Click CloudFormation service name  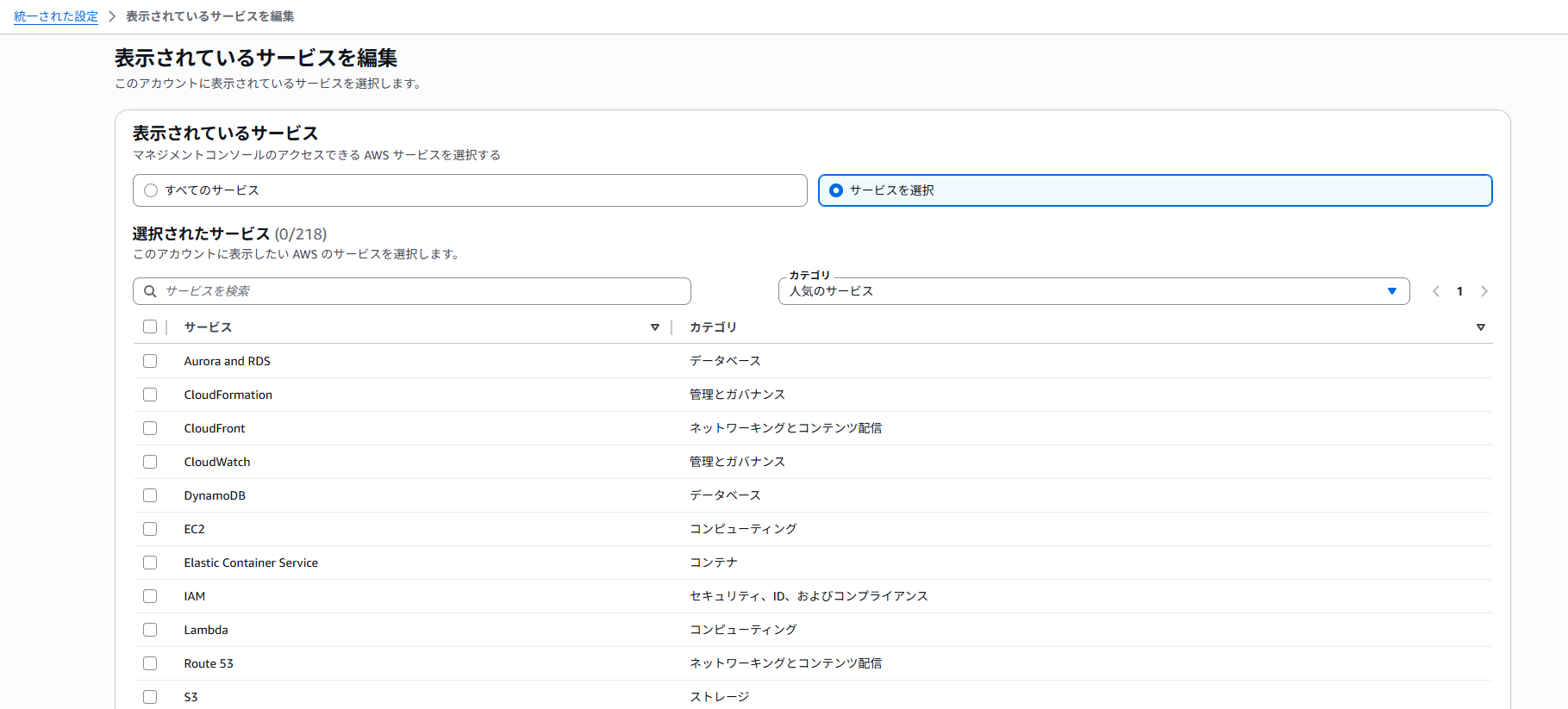point(228,395)
